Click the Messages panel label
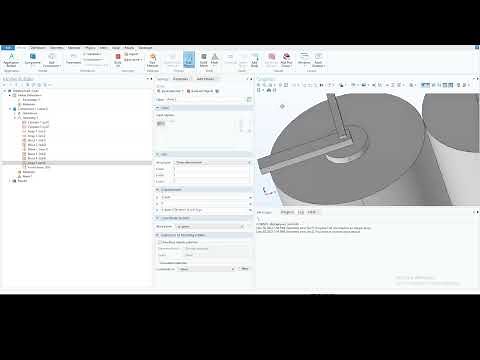Image resolution: width=480 pixels, height=360 pixels. click(x=264, y=212)
